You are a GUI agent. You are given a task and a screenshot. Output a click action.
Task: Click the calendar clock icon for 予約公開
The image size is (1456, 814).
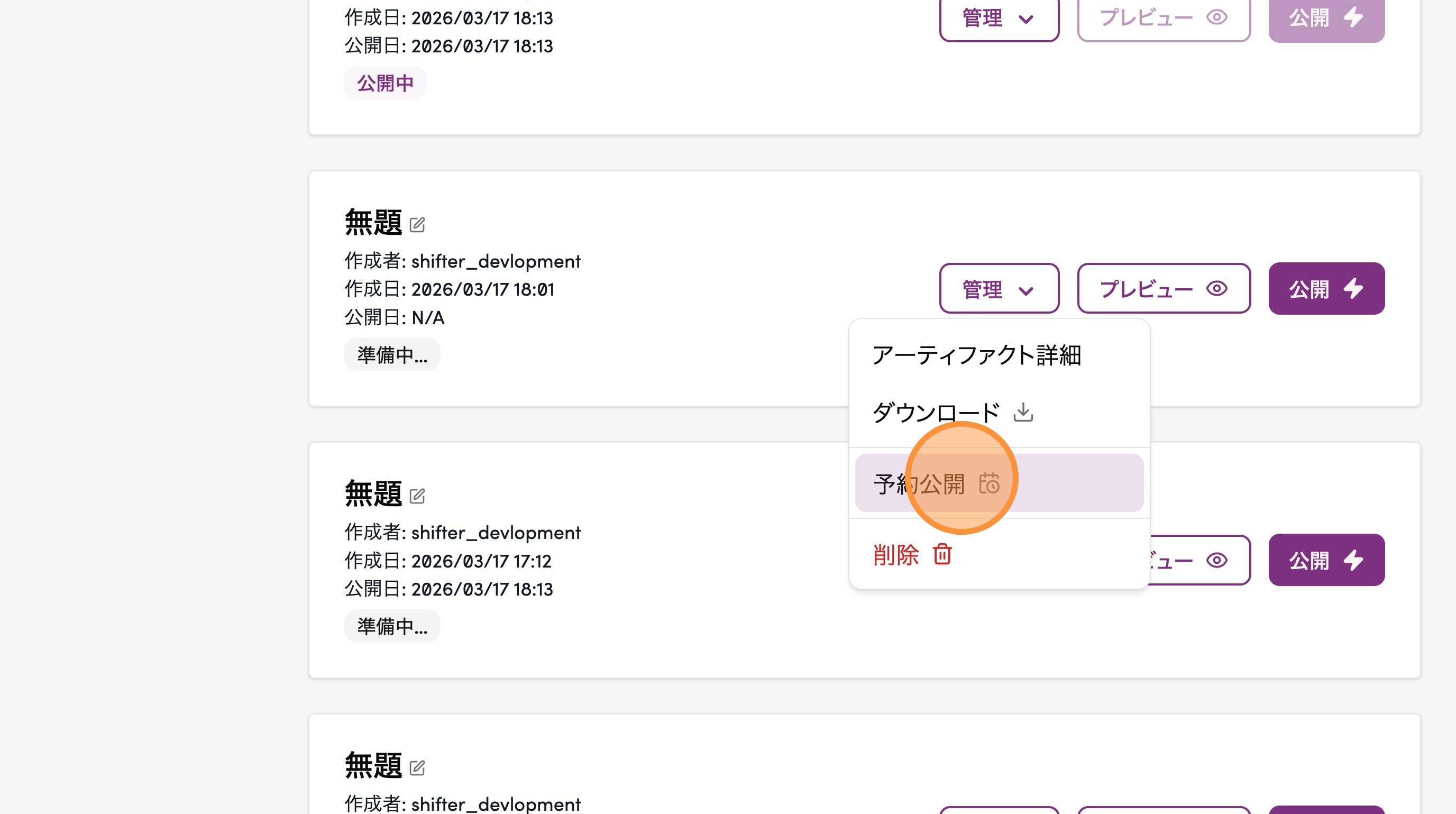[x=989, y=484]
